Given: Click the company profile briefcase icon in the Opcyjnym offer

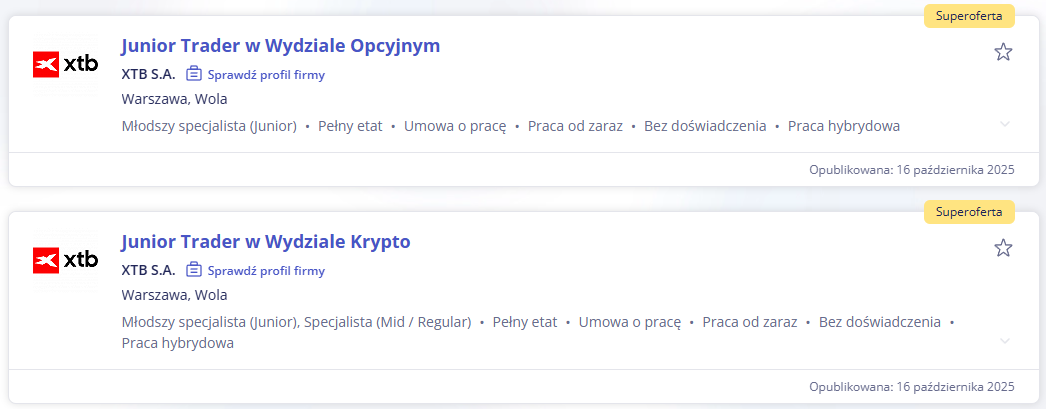Looking at the screenshot, I should (194, 74).
